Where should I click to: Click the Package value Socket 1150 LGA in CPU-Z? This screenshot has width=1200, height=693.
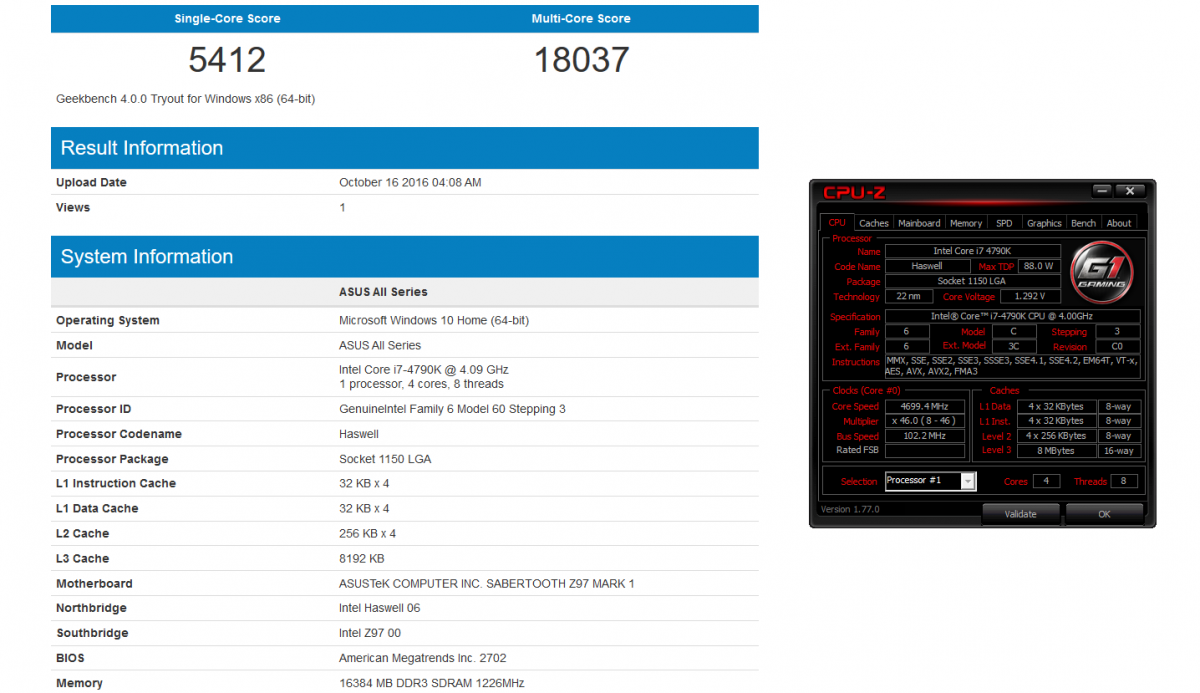coord(973,281)
